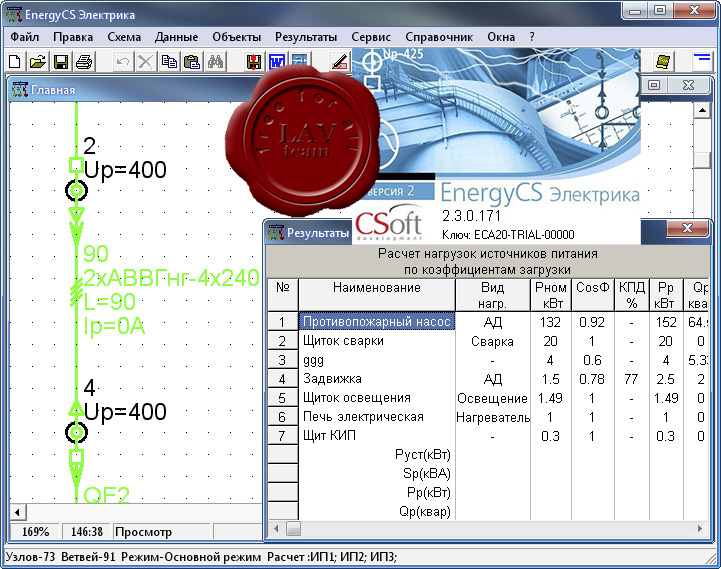Image resolution: width=721 pixels, height=569 pixels.
Task: Click node 2 square marker on the scheme
Action: click(76, 165)
